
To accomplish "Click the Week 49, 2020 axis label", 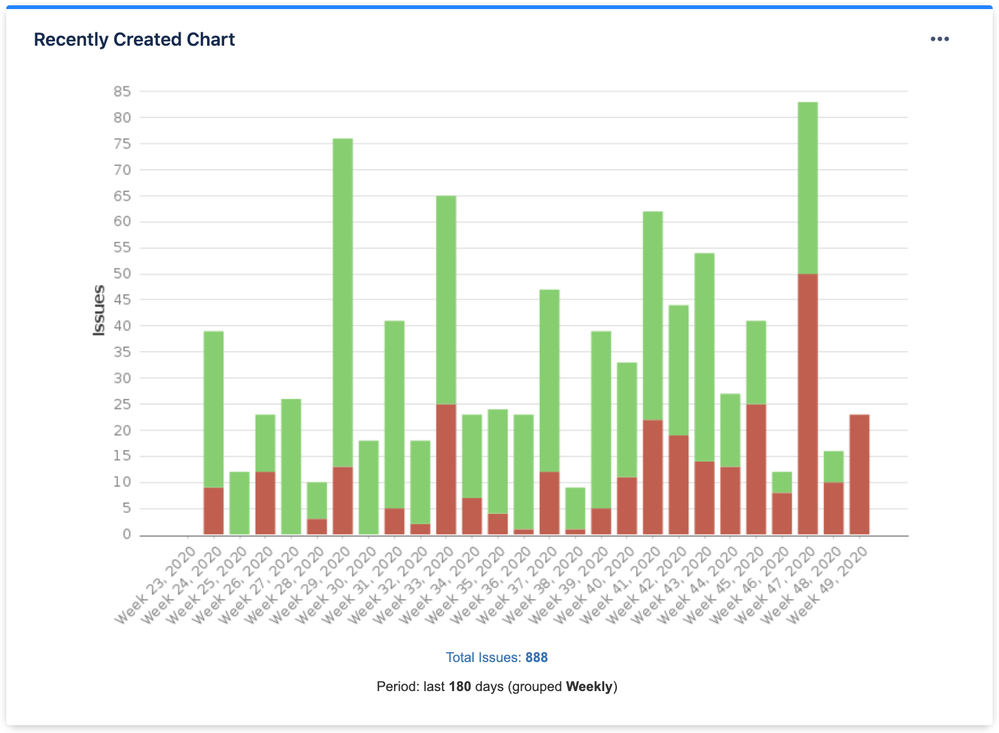I will pos(827,586).
